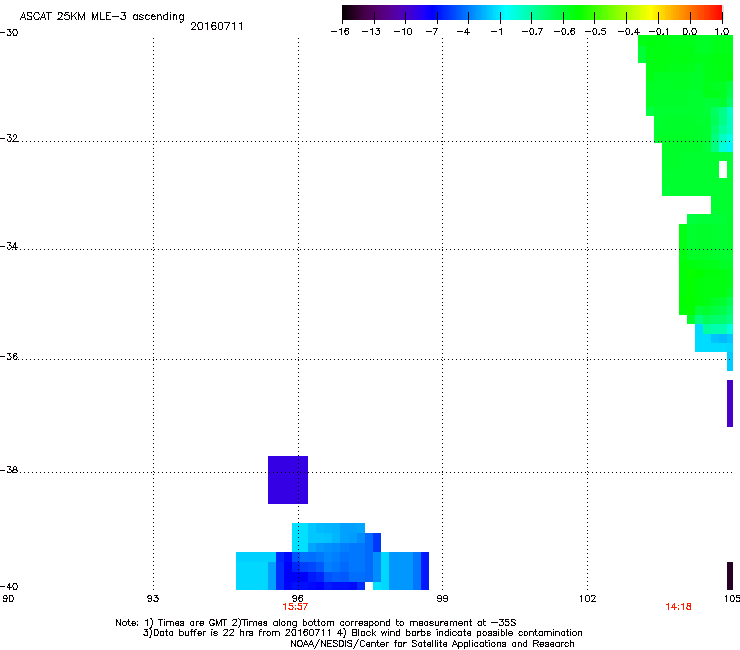Click the black end of the color bar
This screenshot has height=650, width=740.
pyautogui.click(x=347, y=12)
